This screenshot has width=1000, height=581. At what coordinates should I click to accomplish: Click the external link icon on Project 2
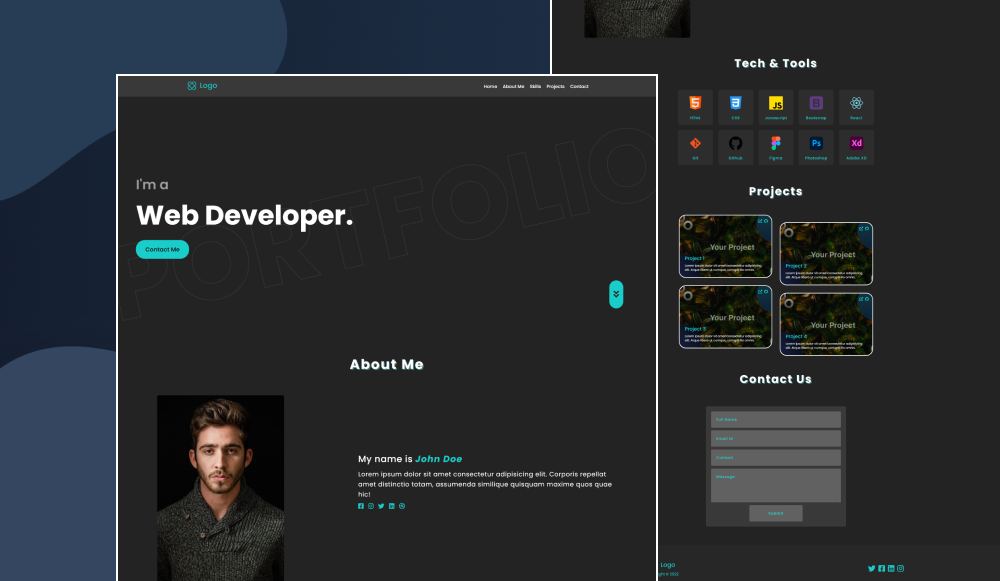[x=861, y=228]
